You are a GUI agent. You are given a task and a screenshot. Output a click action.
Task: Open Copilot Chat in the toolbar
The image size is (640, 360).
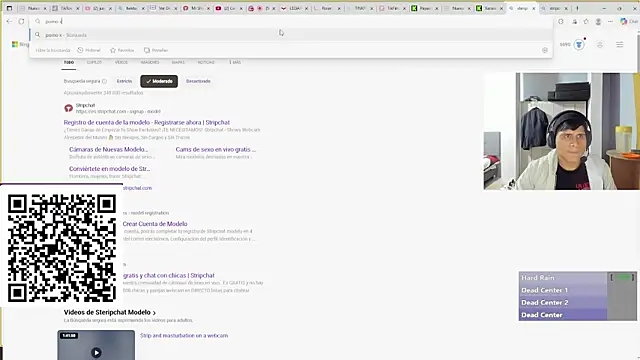[x=629, y=22]
